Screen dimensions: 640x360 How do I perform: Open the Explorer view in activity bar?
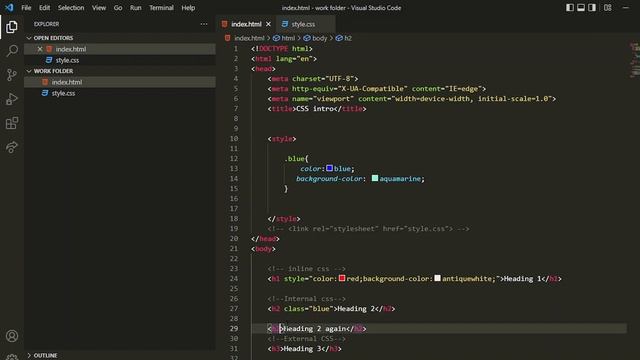click(12, 27)
